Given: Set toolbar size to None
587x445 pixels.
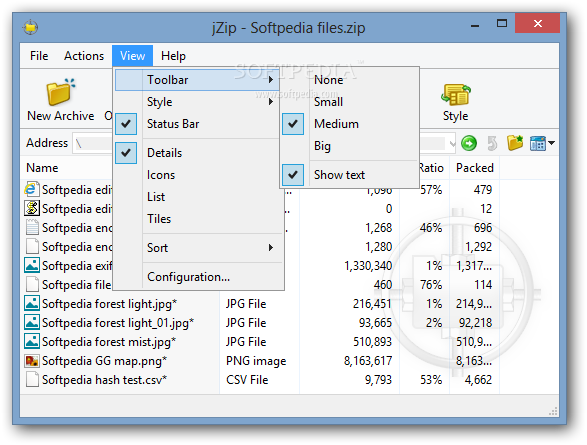Looking at the screenshot, I should [349, 80].
